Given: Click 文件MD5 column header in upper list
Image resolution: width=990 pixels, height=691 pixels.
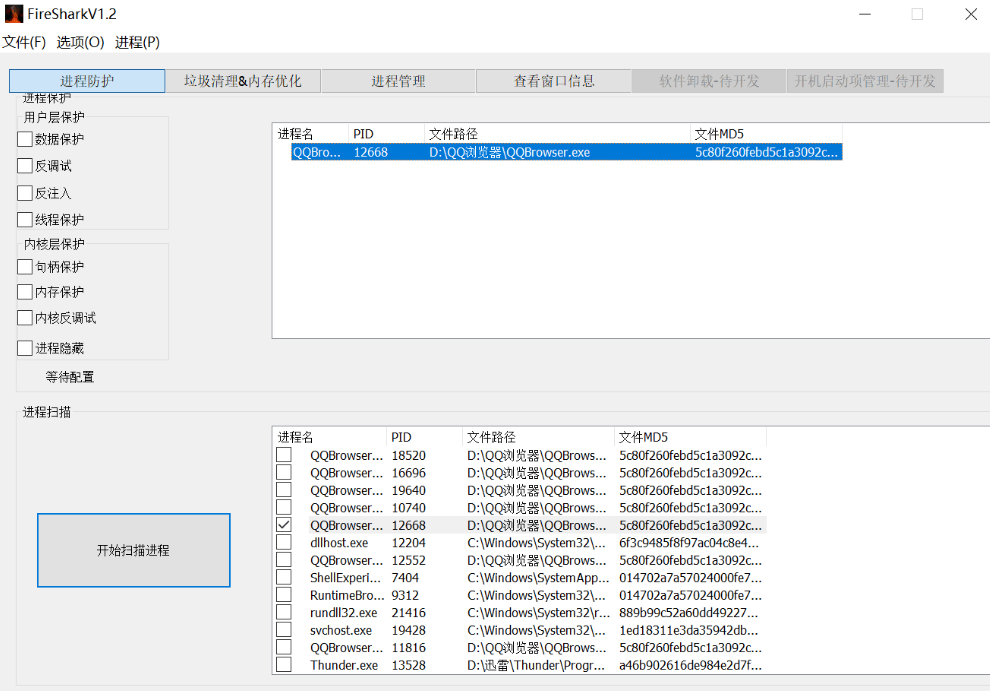Looking at the screenshot, I should point(766,134).
